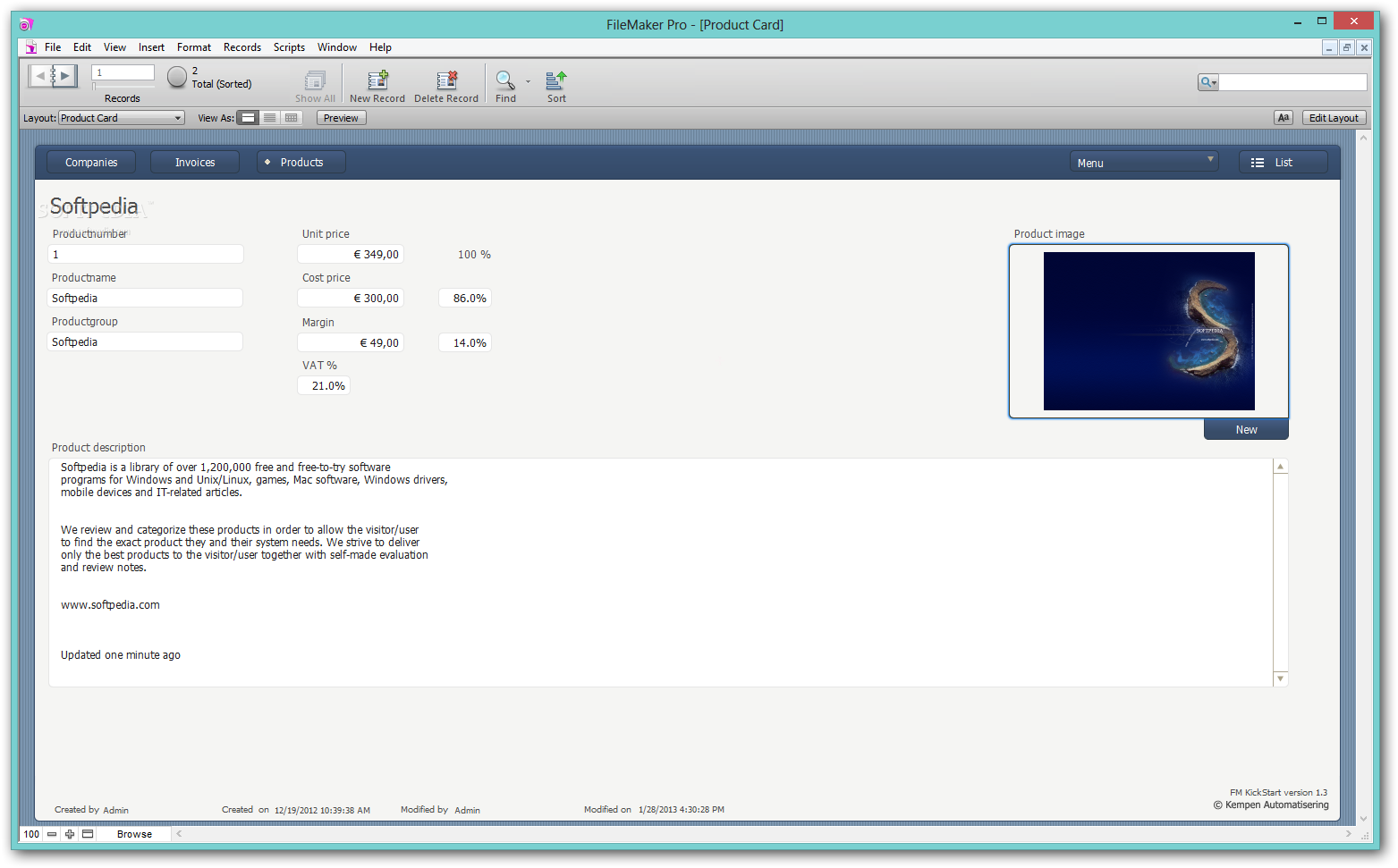Click the 86.0% cost percentage field
Viewport: 1398px width, 868px height.
pos(465,298)
